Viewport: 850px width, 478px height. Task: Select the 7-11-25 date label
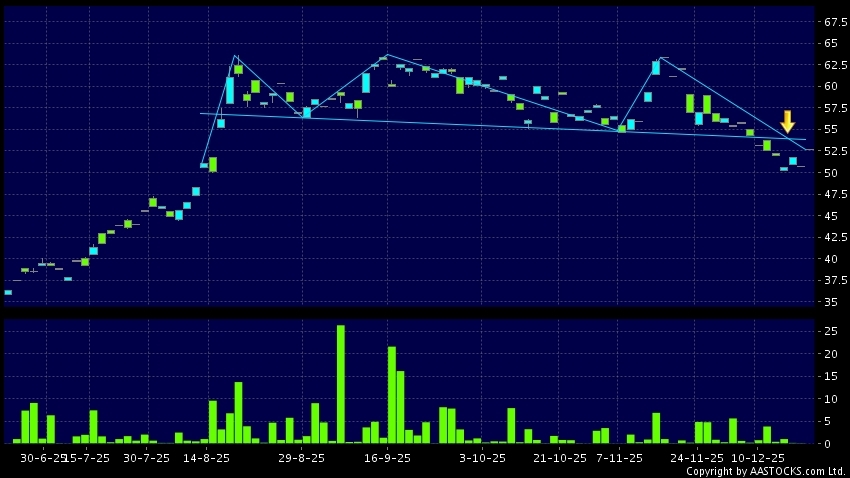click(619, 457)
